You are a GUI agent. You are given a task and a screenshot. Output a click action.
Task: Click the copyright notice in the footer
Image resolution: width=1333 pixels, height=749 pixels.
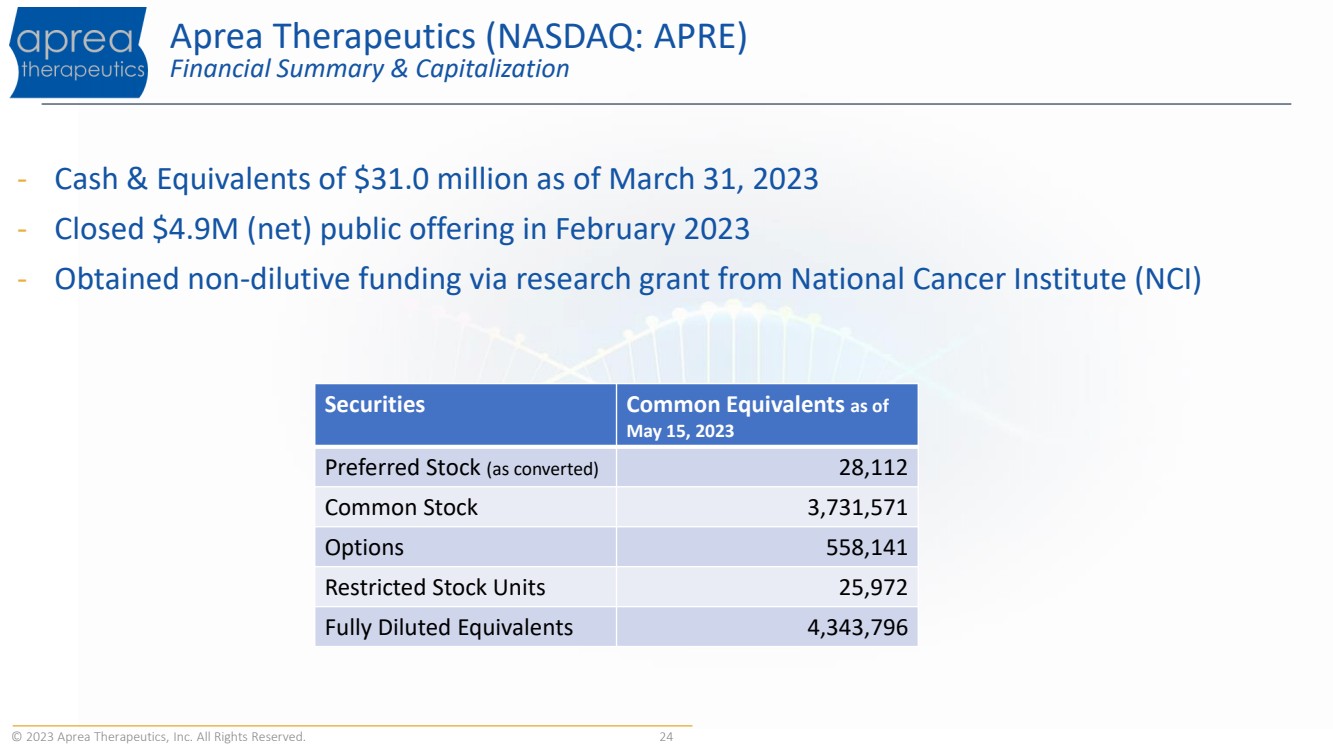[x=159, y=738]
